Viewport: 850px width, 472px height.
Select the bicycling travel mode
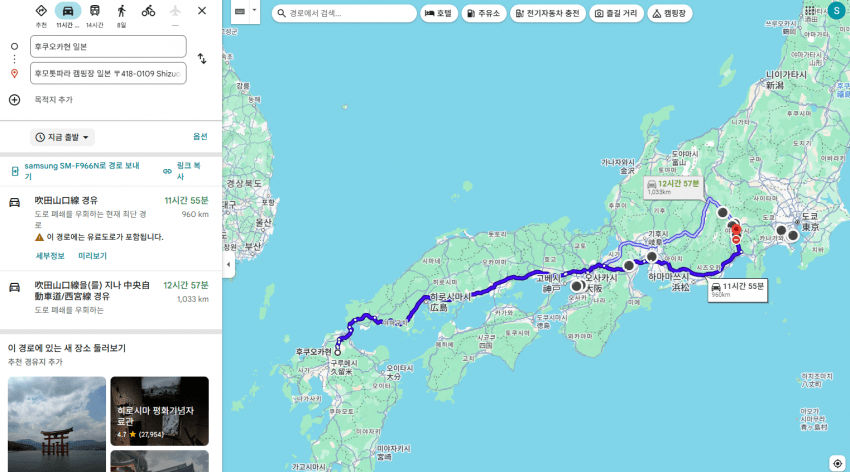click(148, 11)
